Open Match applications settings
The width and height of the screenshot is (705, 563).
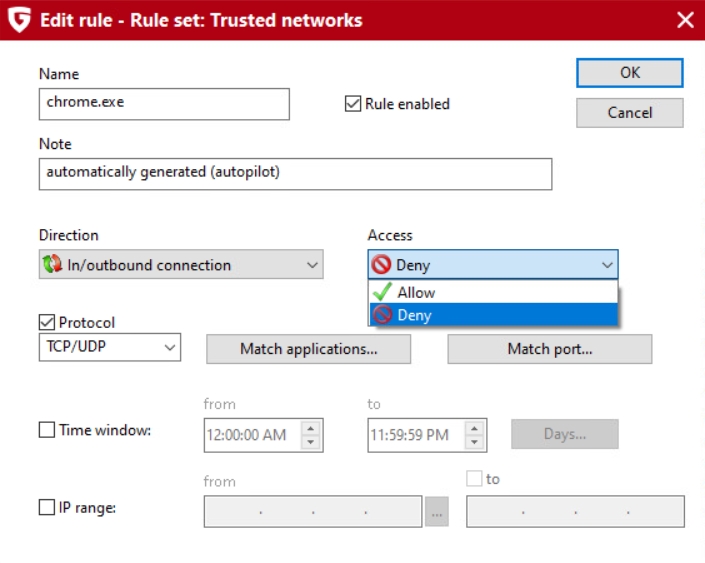[x=308, y=349]
